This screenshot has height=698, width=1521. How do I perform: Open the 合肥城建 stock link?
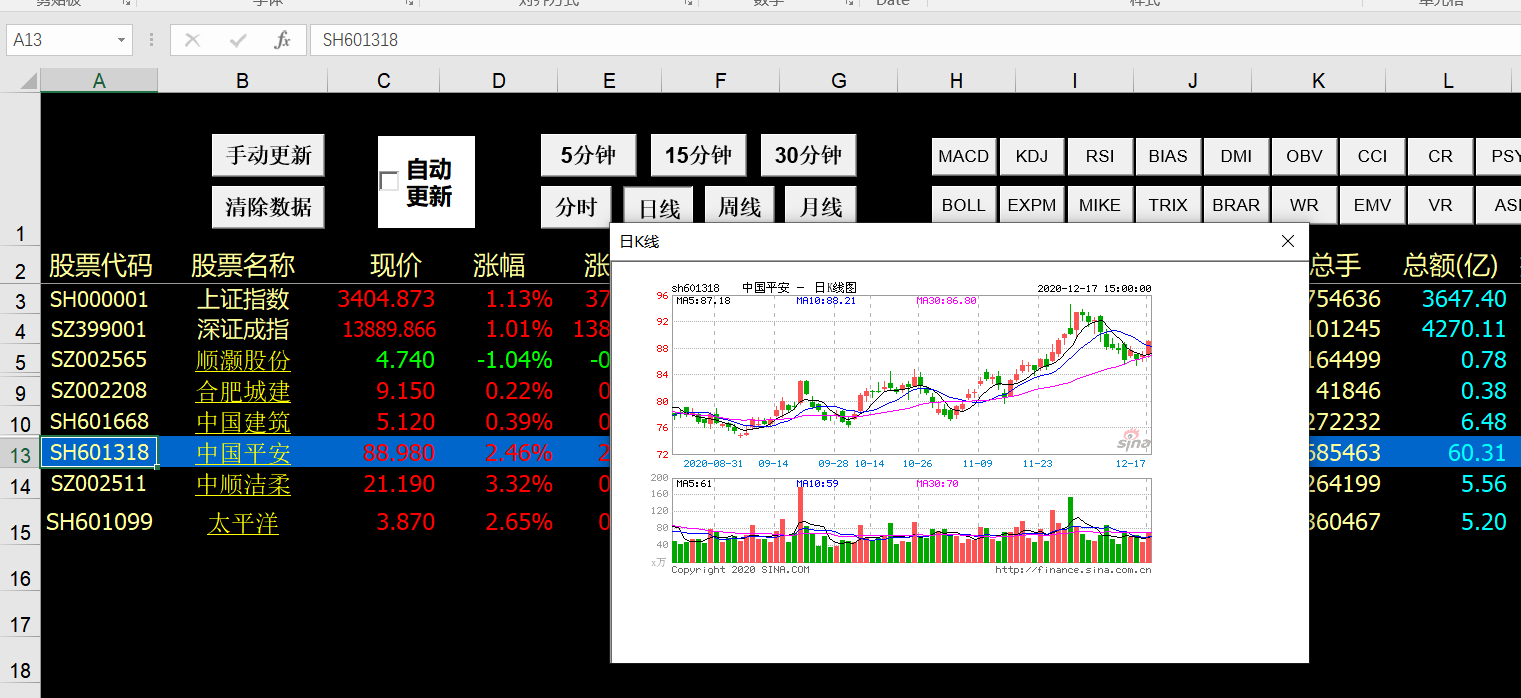click(243, 391)
